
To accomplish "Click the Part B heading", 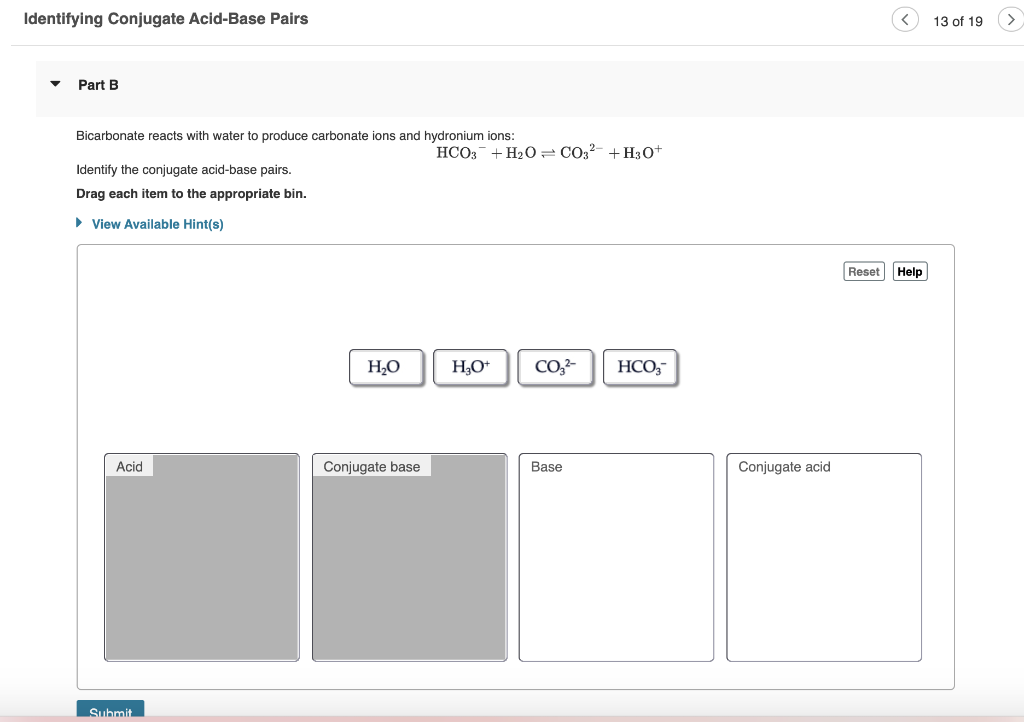I will pyautogui.click(x=98, y=85).
